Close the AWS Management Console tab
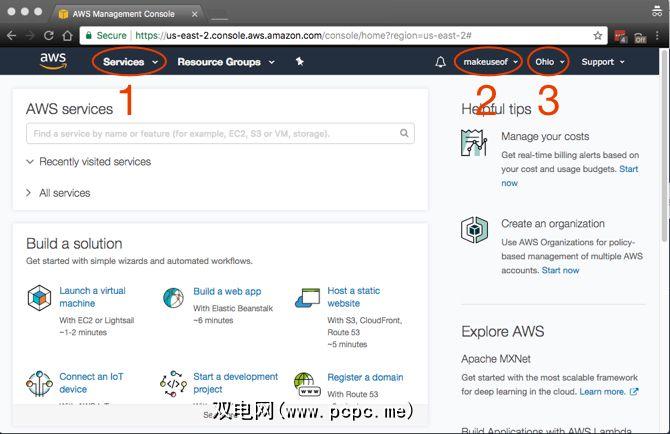 pyautogui.click(x=194, y=14)
